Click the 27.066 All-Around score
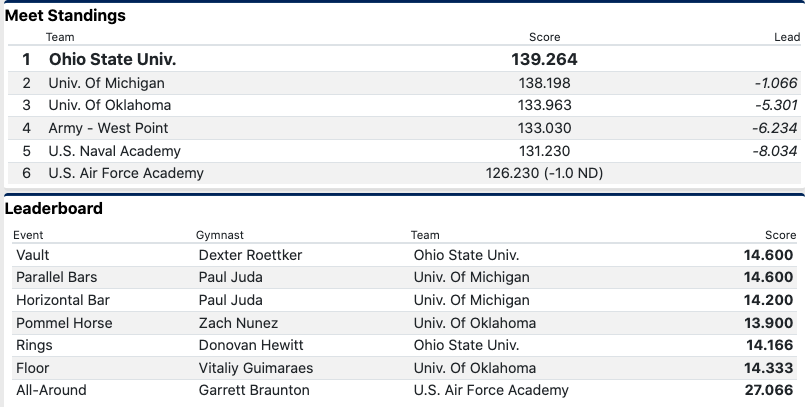The height and width of the screenshot is (407, 805). coord(771,390)
